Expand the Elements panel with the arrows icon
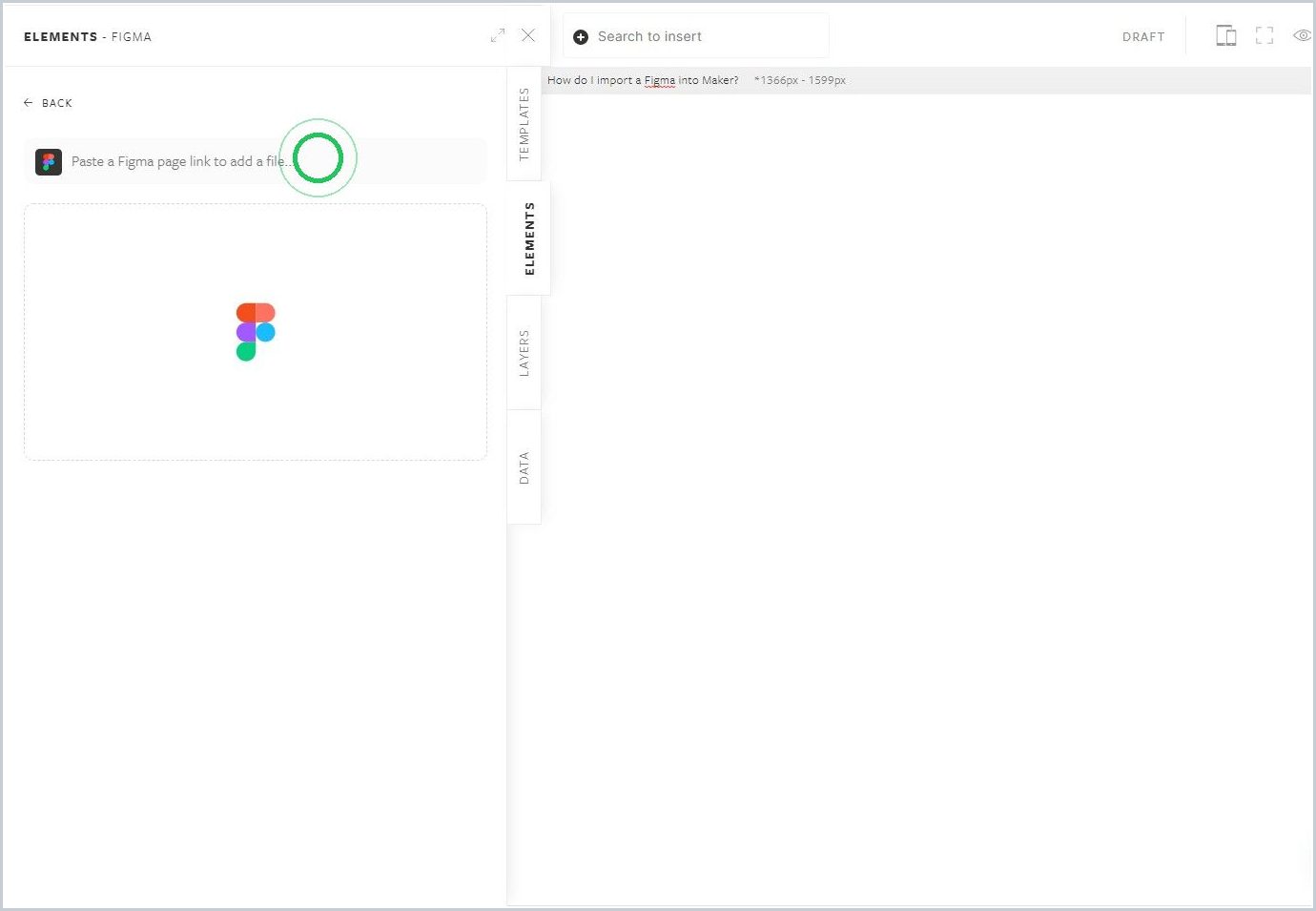1316x911 pixels. (x=498, y=35)
